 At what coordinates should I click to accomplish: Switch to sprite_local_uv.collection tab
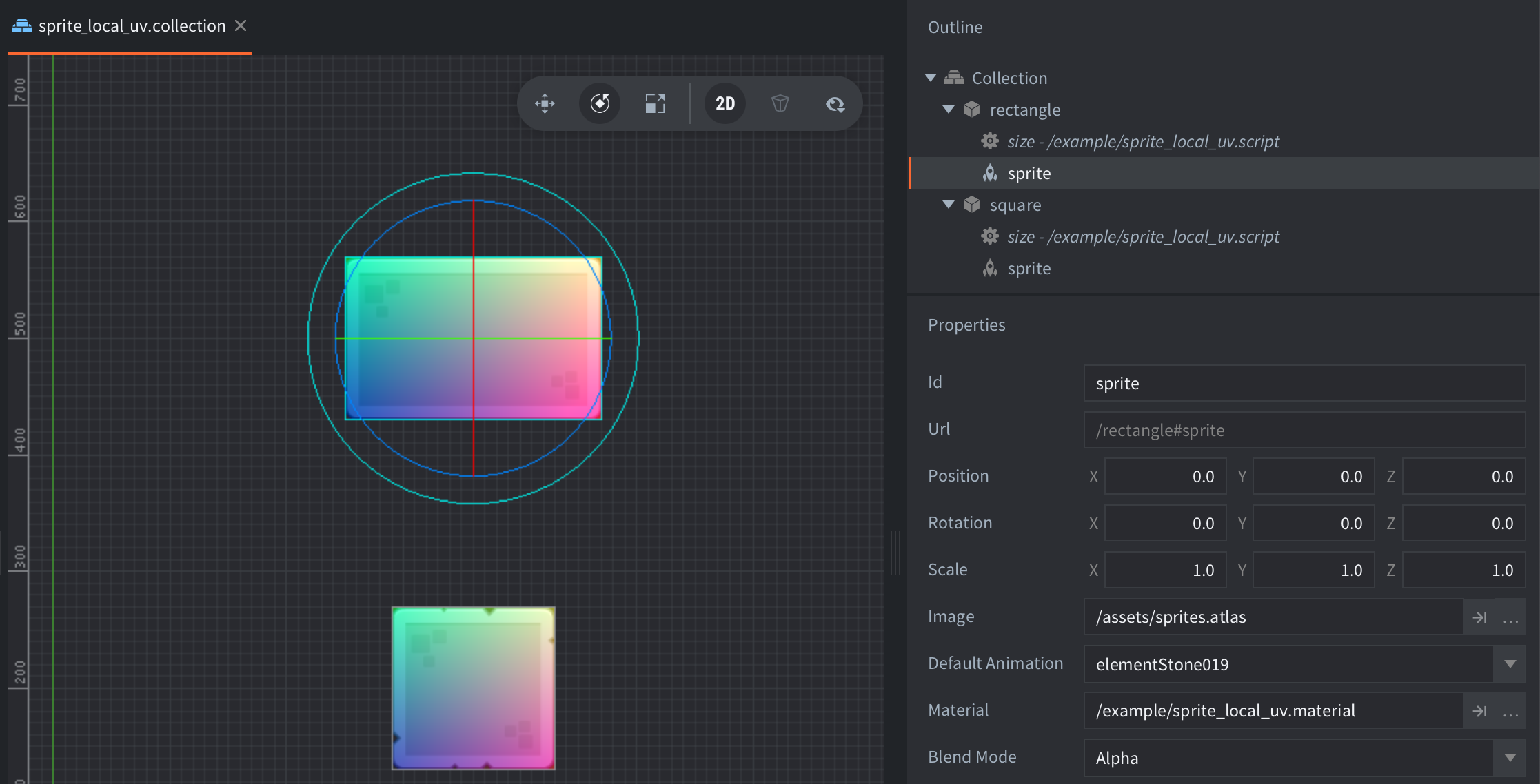click(x=131, y=26)
